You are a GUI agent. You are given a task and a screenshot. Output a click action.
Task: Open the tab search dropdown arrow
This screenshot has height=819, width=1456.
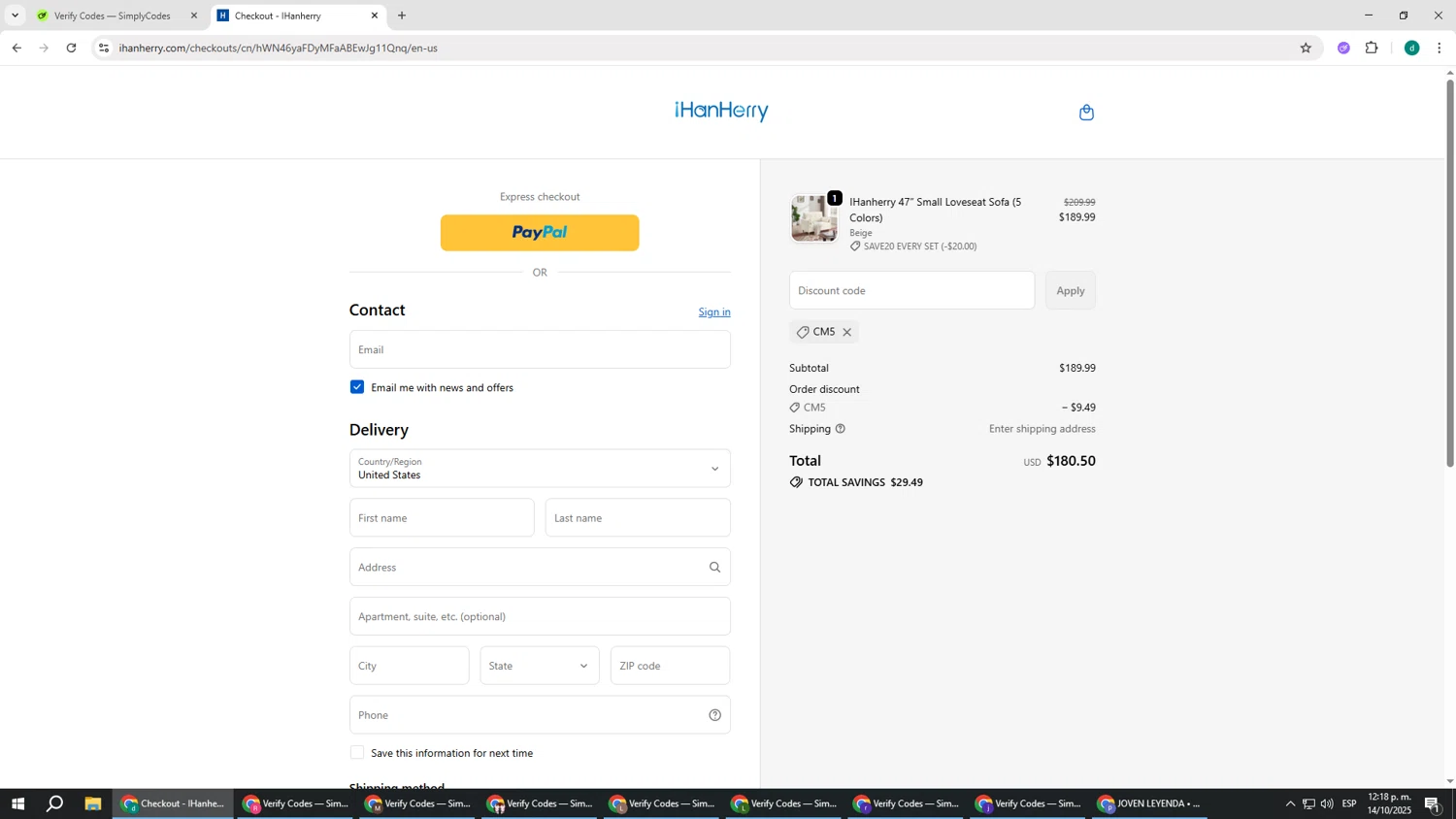[x=15, y=16]
